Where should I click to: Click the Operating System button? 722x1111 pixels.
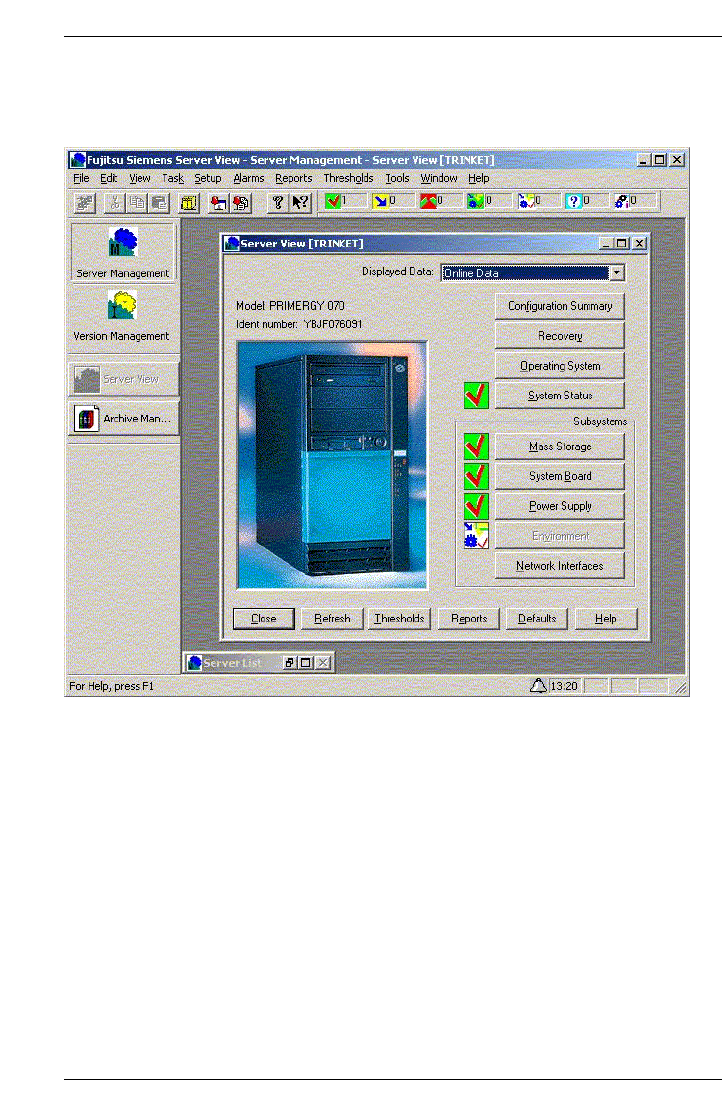tap(560, 366)
